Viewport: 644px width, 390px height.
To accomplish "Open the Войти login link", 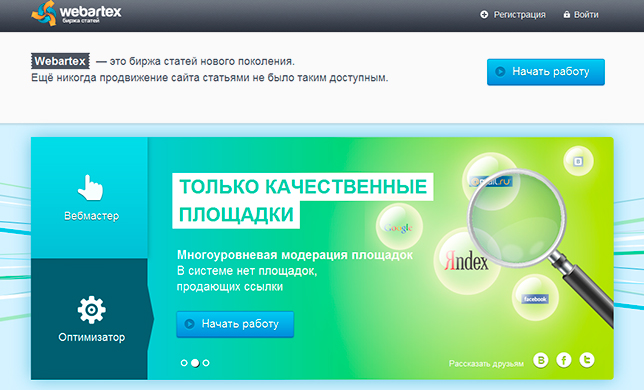I will (x=586, y=15).
